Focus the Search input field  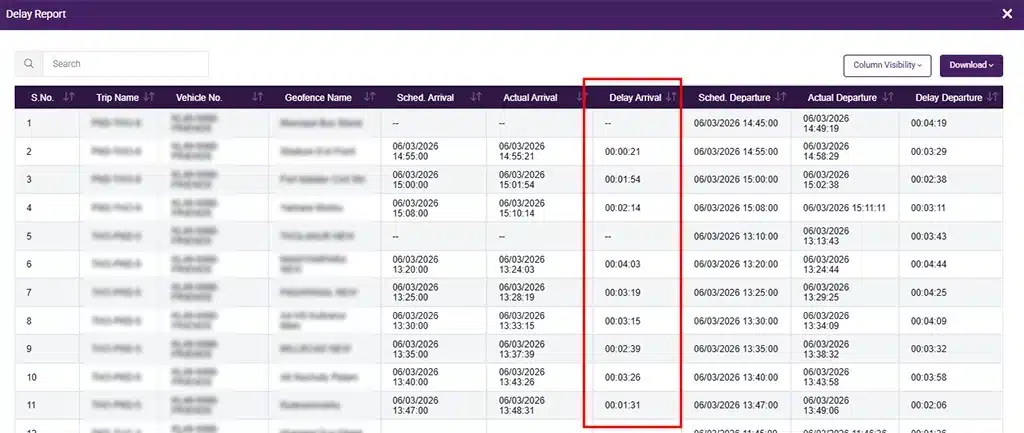[x=126, y=64]
